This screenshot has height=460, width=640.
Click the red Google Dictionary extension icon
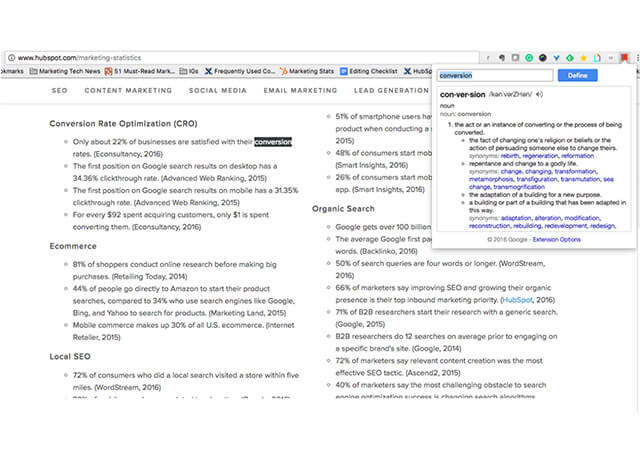click(624, 57)
